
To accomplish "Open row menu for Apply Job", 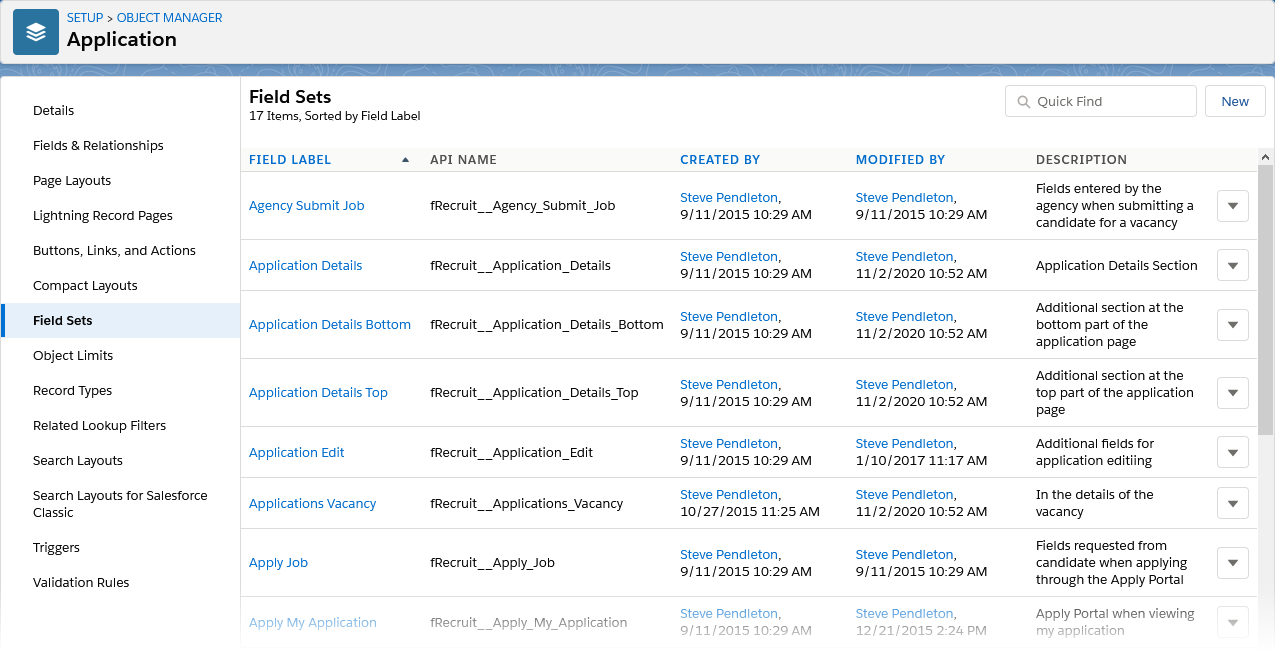I will 1232,563.
